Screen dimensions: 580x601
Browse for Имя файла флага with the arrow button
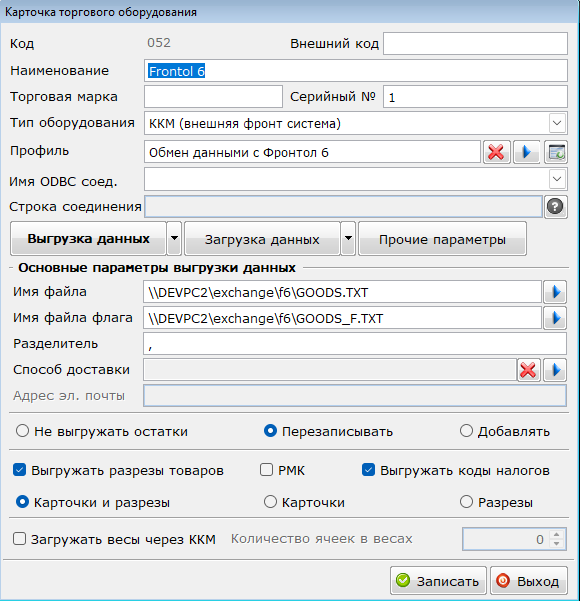(555, 318)
